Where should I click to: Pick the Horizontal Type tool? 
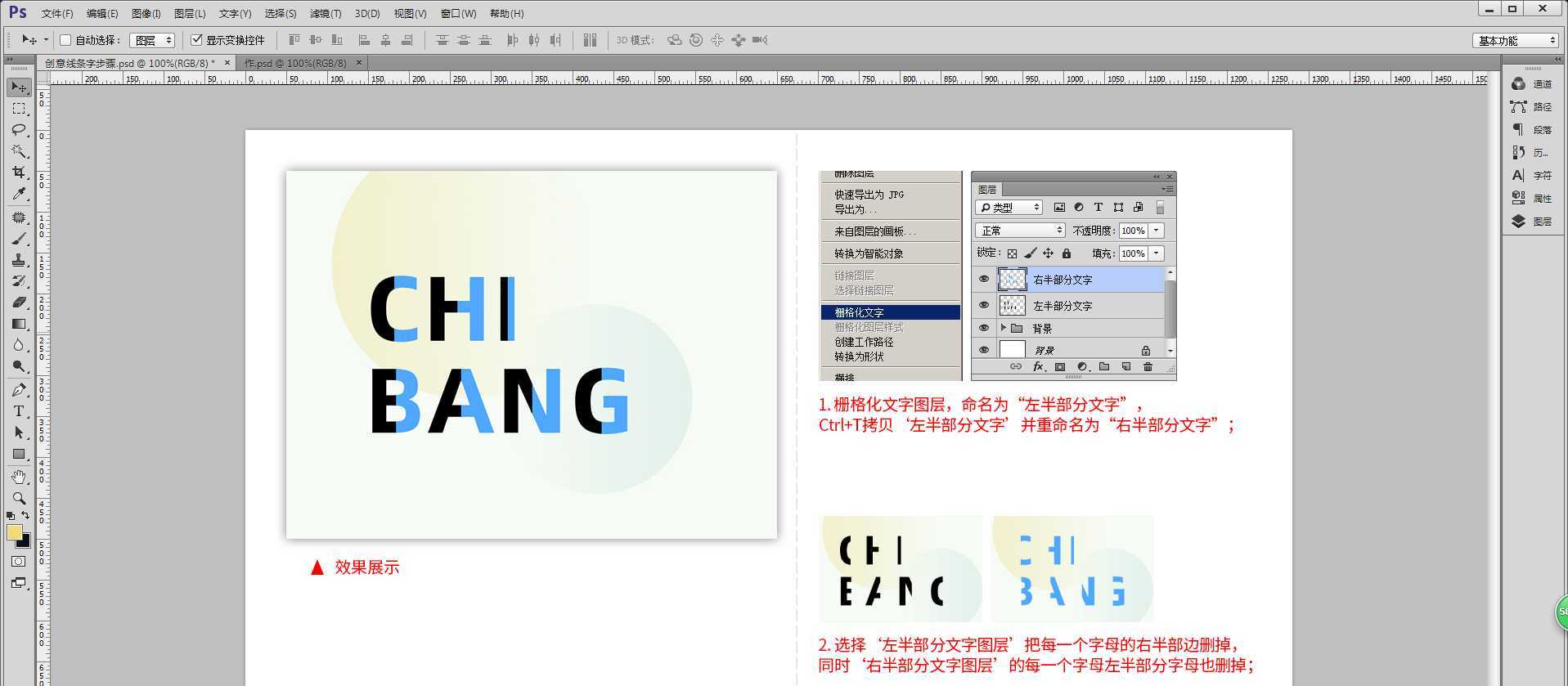click(19, 411)
